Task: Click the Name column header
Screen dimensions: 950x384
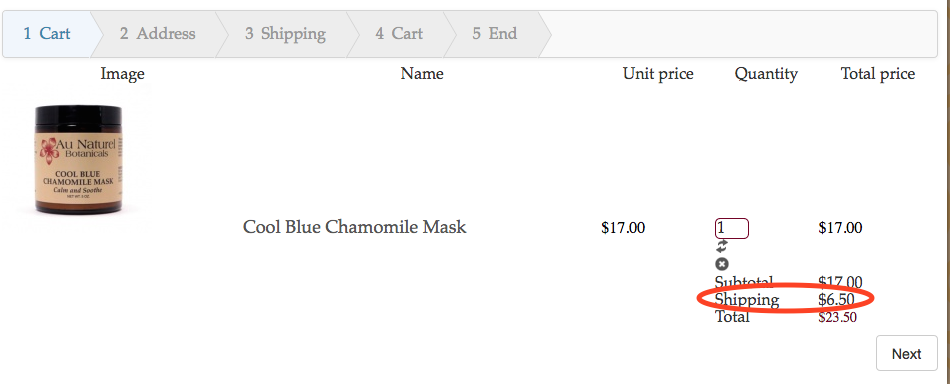Action: [x=422, y=74]
